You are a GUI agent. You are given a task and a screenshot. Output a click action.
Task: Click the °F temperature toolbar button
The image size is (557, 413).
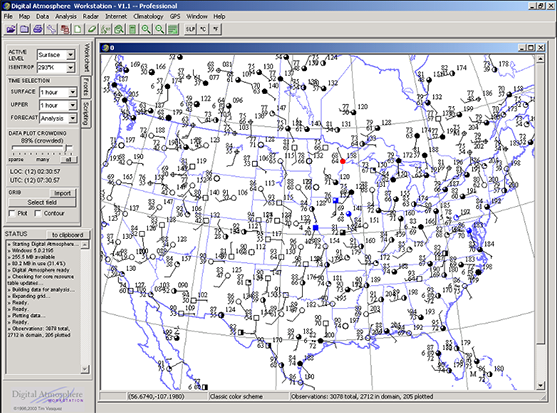(216, 29)
